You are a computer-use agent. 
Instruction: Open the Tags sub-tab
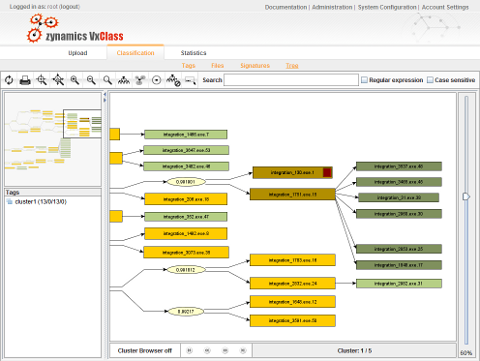(188, 66)
